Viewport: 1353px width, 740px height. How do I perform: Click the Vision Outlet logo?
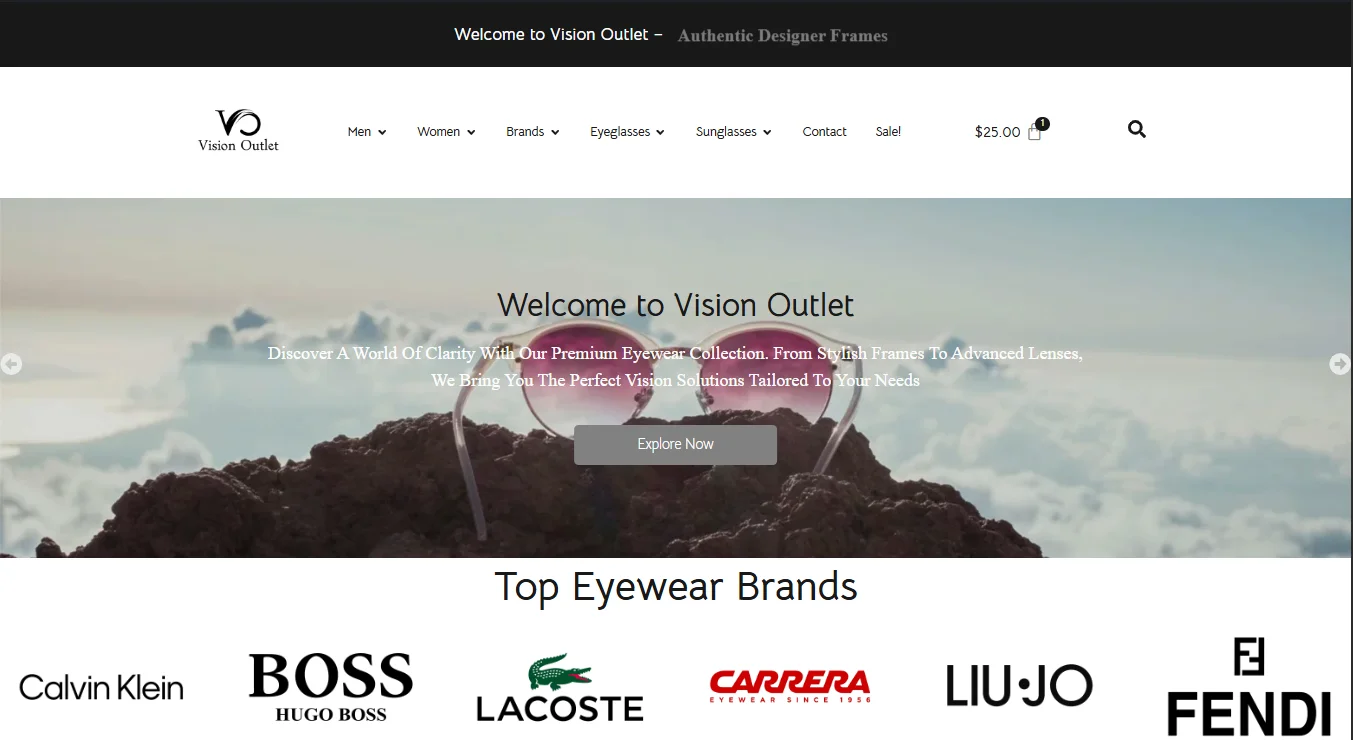[x=238, y=131]
